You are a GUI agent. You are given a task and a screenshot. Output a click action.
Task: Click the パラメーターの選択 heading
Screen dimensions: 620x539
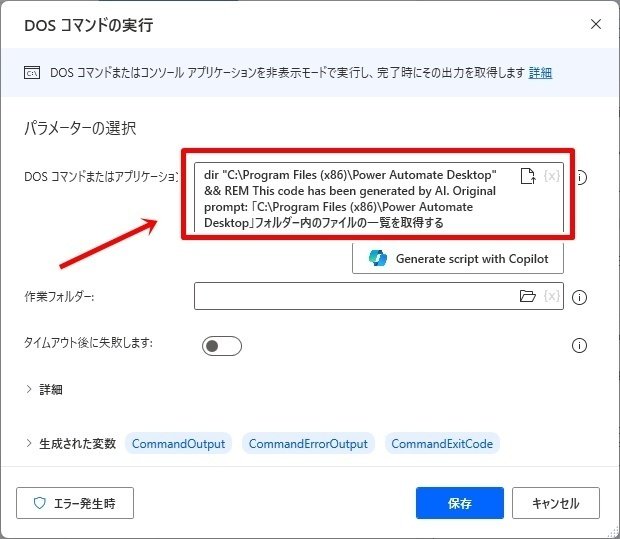coord(80,128)
